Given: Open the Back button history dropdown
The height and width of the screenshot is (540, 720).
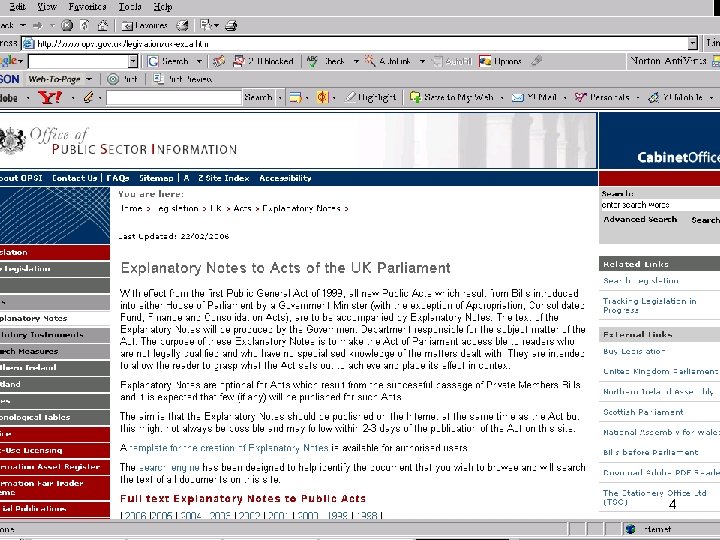Looking at the screenshot, I should point(22,25).
